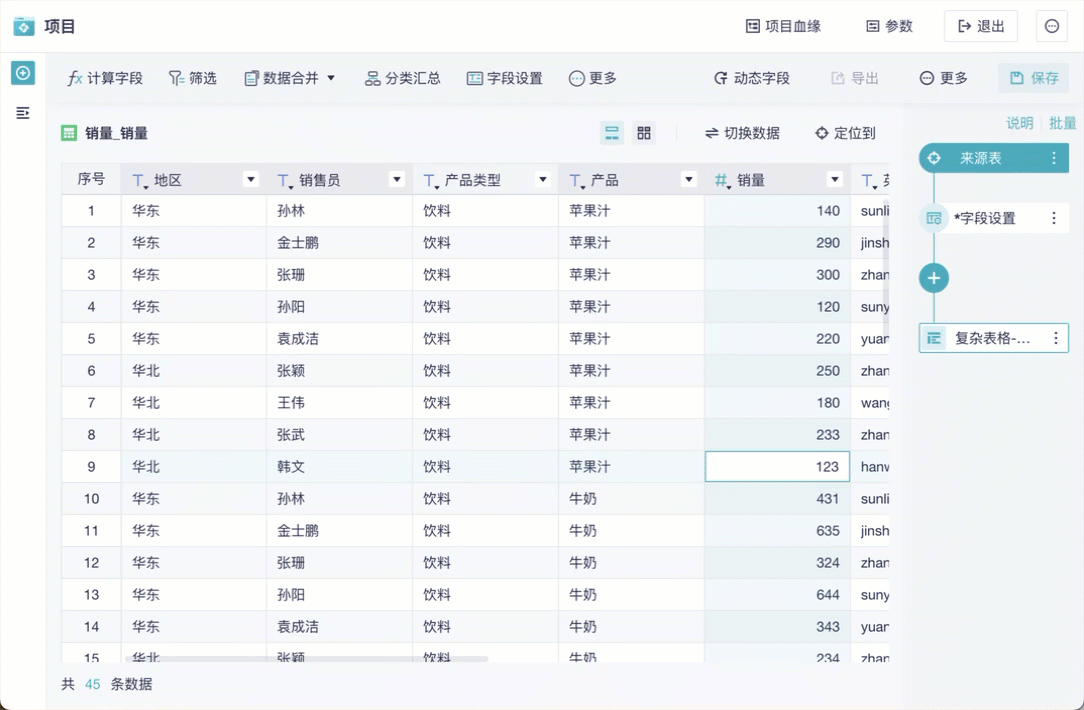Screen dimensions: 1084x710
Task: Click the 销量 numeric type icon in header
Action: click(722, 180)
